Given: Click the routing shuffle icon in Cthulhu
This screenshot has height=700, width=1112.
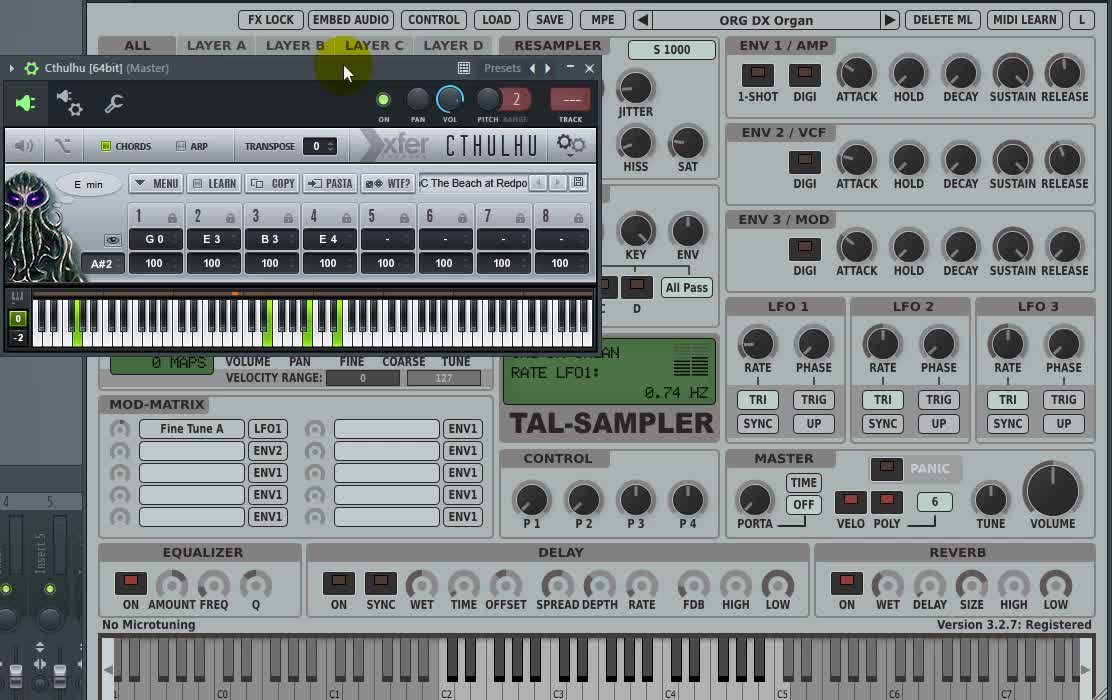Looking at the screenshot, I should pyautogui.click(x=62, y=146).
